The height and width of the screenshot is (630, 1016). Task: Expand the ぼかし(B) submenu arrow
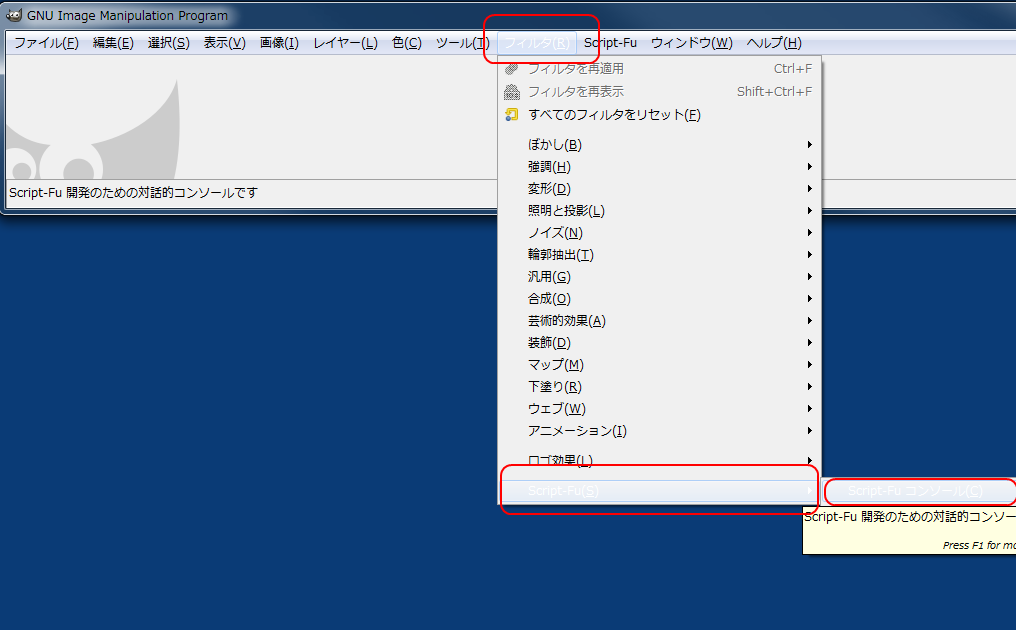(x=809, y=145)
